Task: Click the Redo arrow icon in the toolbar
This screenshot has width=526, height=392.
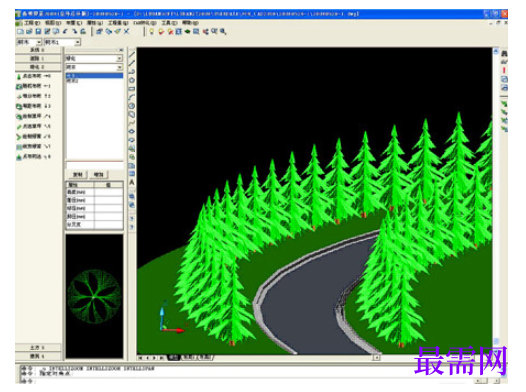Action: pyautogui.click(x=74, y=32)
